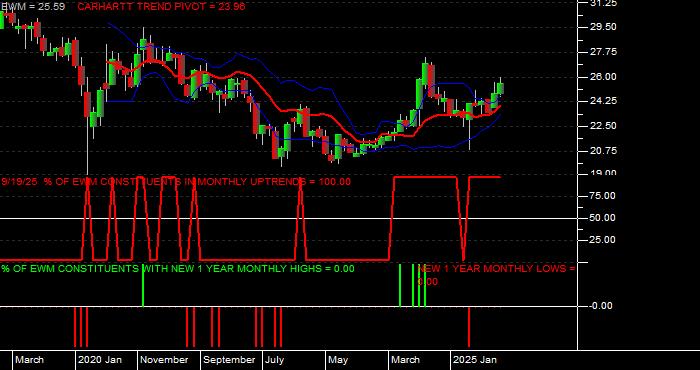The height and width of the screenshot is (370, 700).
Task: Click the 29.50 price axis value
Action: click(x=604, y=27)
